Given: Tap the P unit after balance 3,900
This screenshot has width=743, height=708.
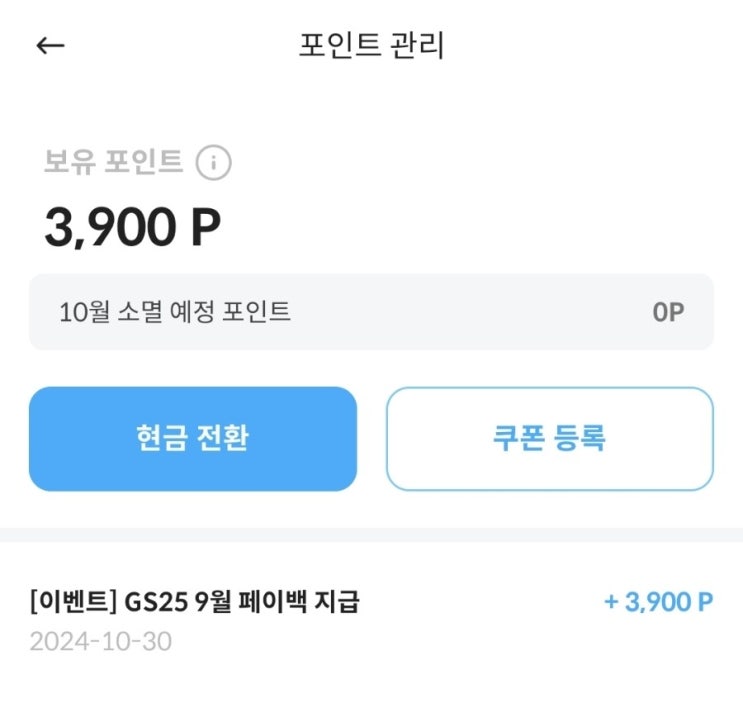Looking at the screenshot, I should [x=204, y=229].
